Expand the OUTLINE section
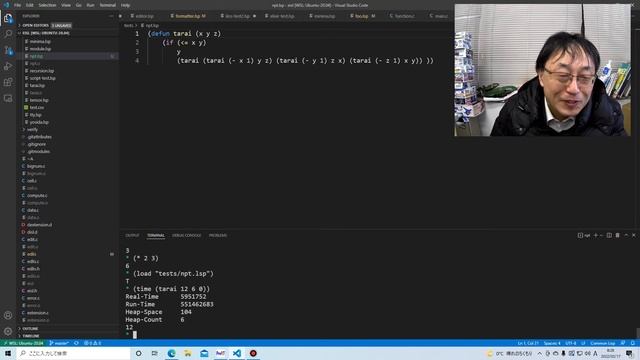This screenshot has width=640, height=360. [x=67, y=329]
